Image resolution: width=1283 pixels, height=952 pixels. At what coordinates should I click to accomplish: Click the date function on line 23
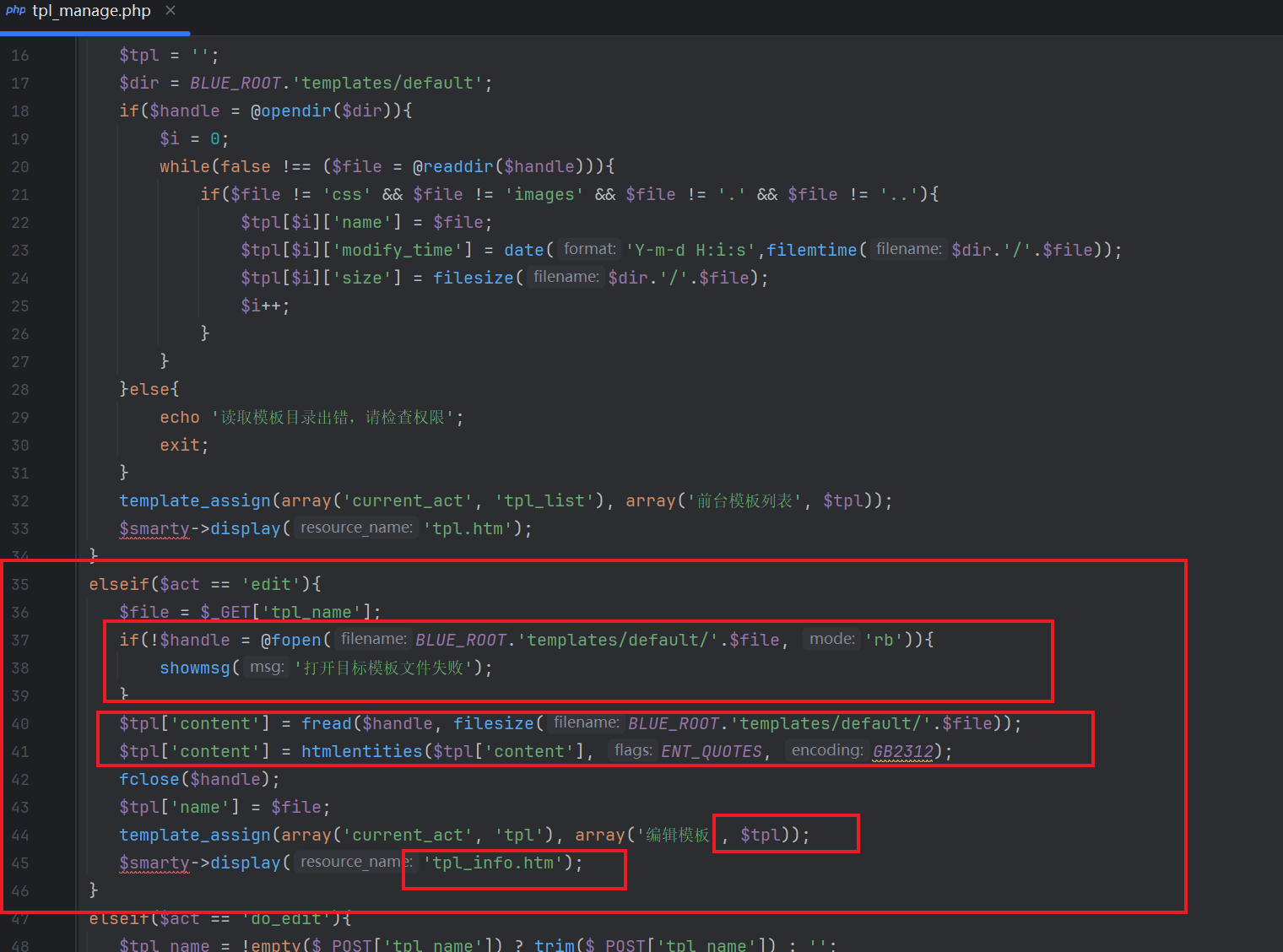[524, 250]
